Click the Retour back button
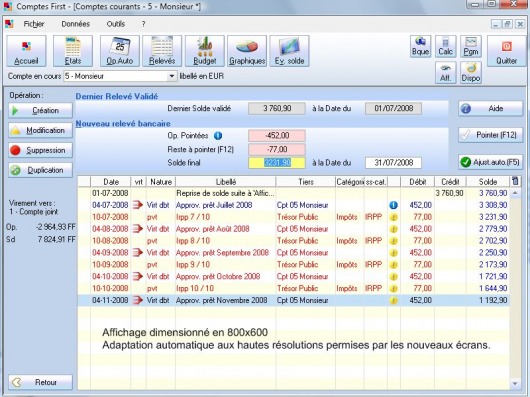This screenshot has height=397, width=530. point(40,382)
